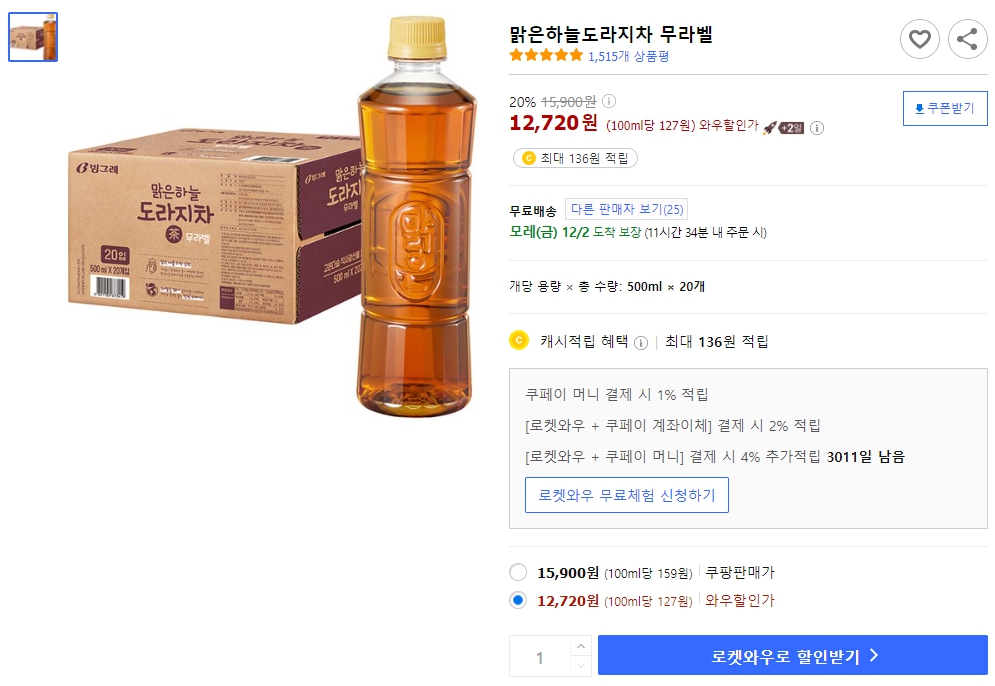Click the info icon beside 캐시적립 혜택
The image size is (995, 686).
[638, 339]
